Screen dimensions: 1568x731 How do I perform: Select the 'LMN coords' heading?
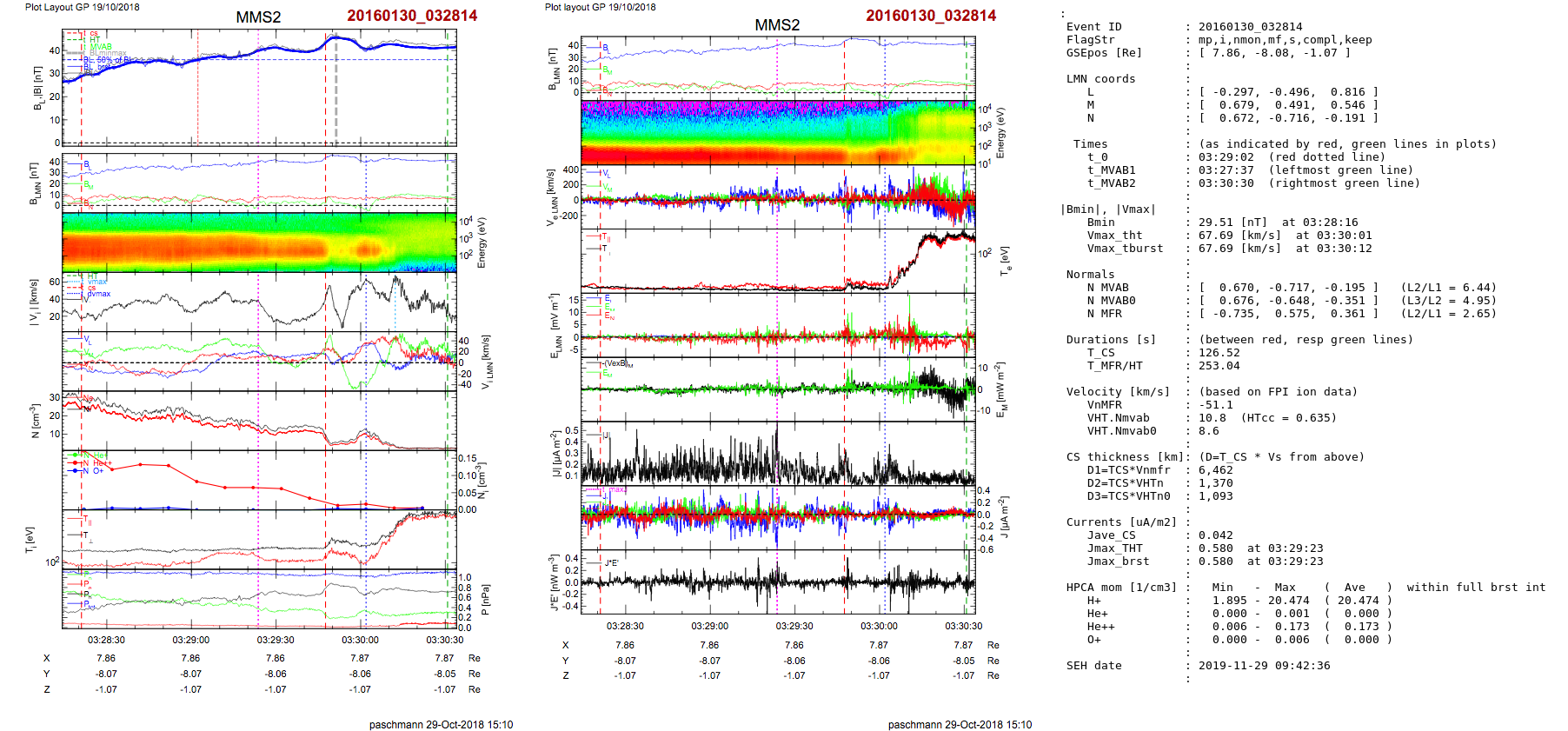(x=1100, y=79)
